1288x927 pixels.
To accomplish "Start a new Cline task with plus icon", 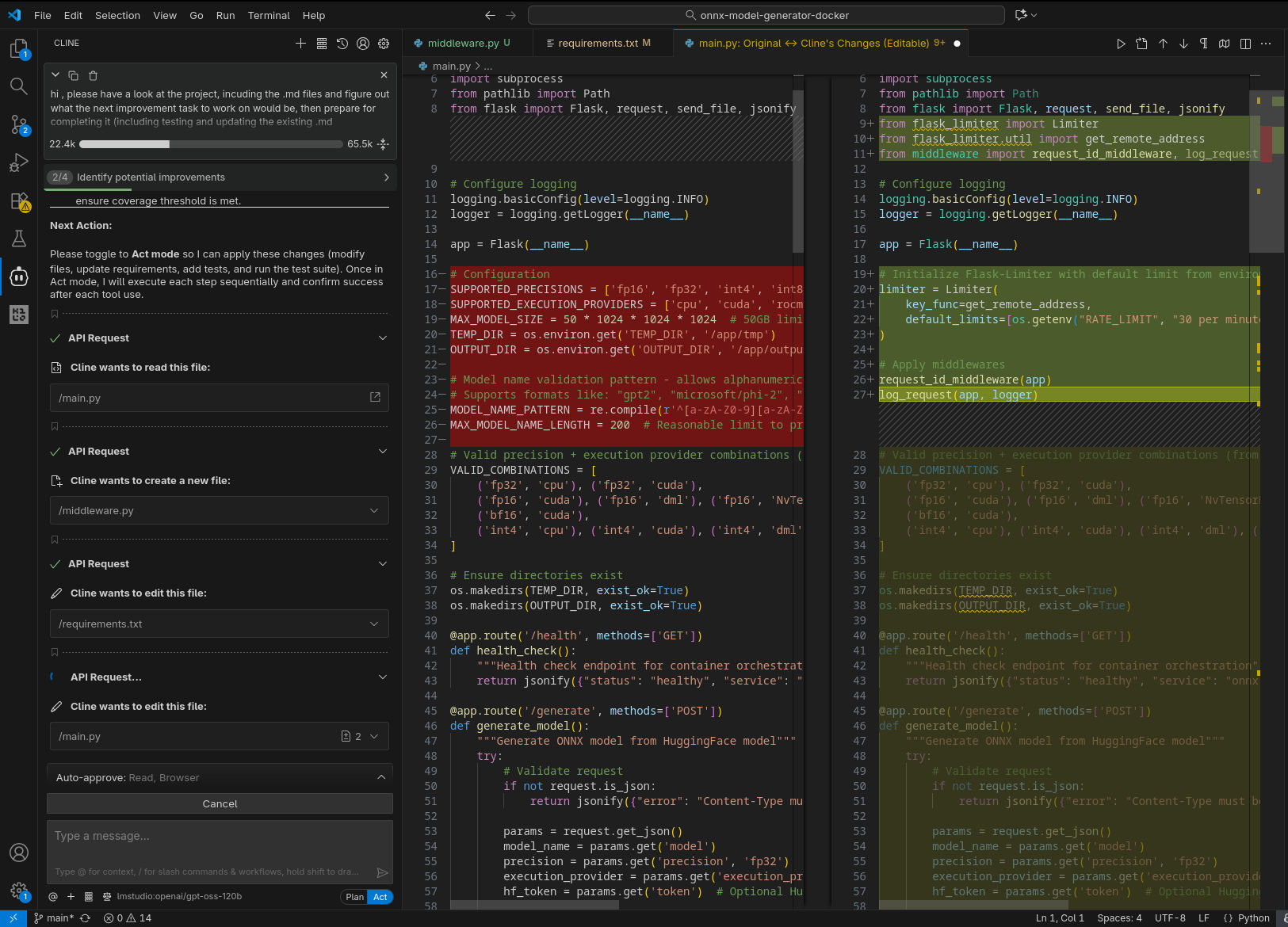I will tap(300, 44).
